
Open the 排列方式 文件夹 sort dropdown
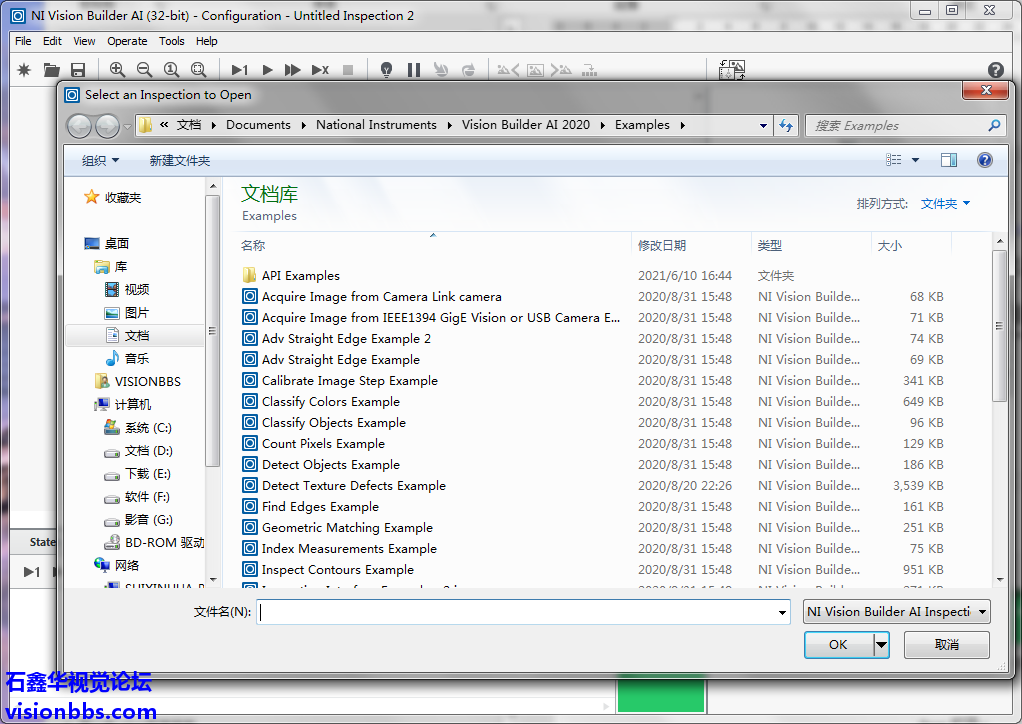(x=945, y=204)
